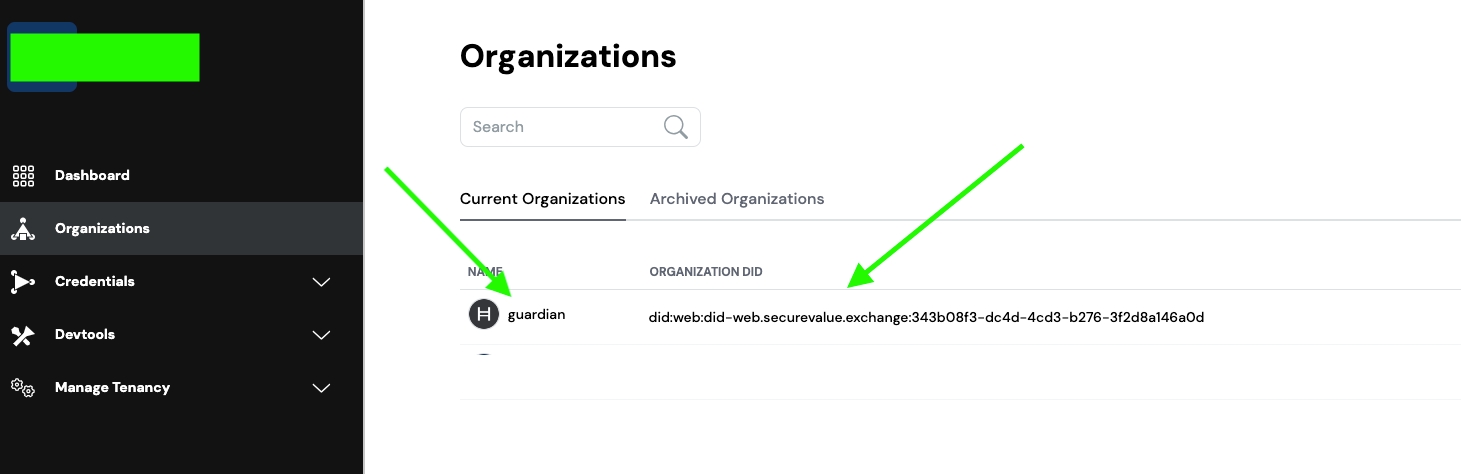Click the logo at top of sidebar
Screen dimensions: 1461x474
click(104, 57)
